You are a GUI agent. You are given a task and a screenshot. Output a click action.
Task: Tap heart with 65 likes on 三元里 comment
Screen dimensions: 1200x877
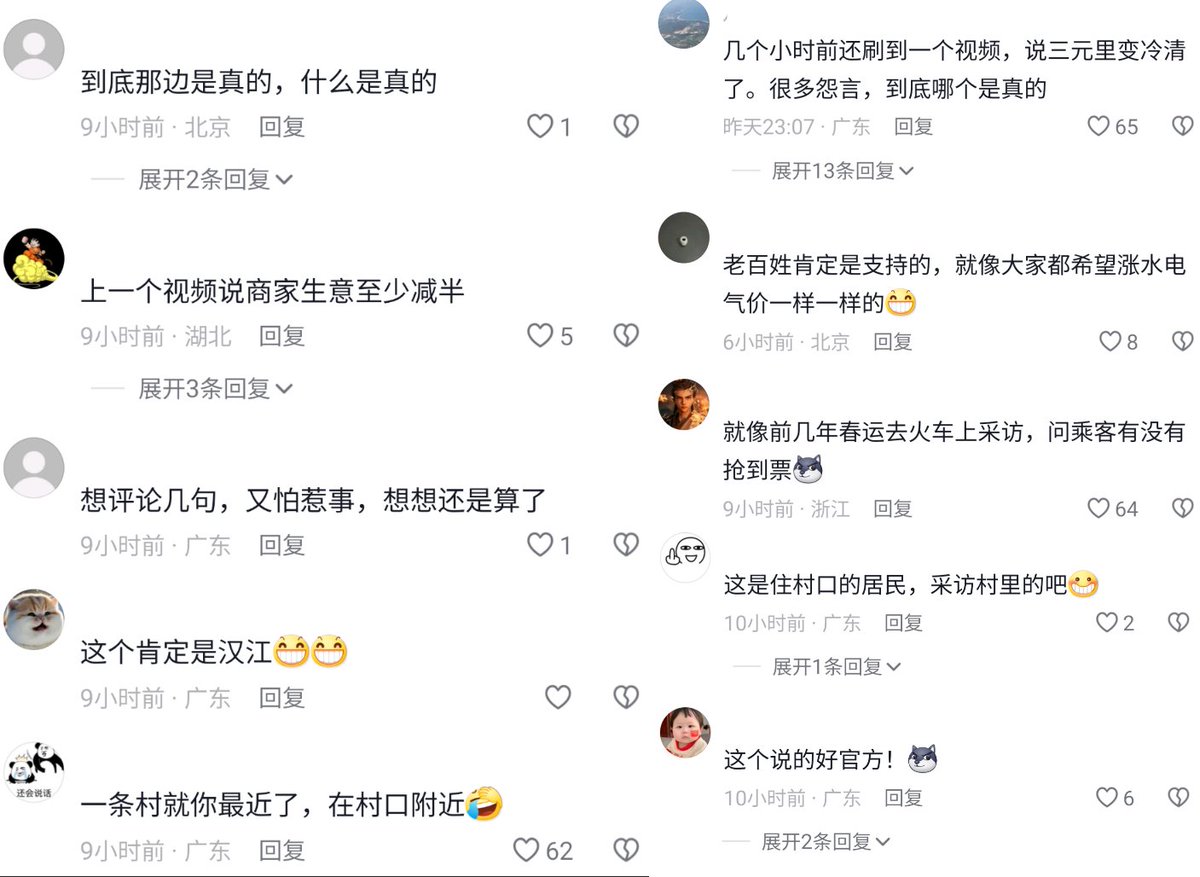(x=1099, y=126)
